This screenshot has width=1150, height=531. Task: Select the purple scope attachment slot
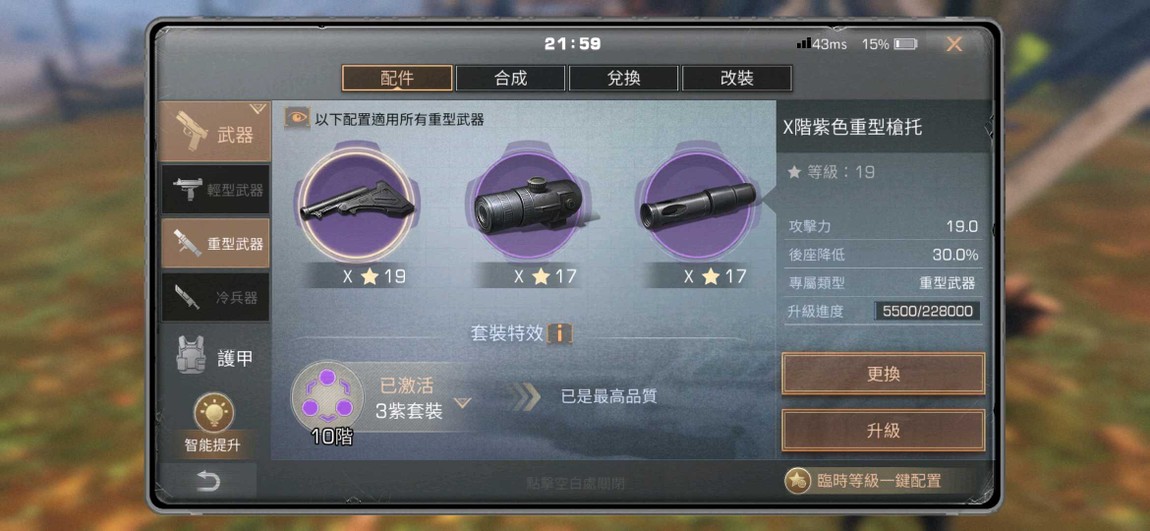[x=528, y=203]
